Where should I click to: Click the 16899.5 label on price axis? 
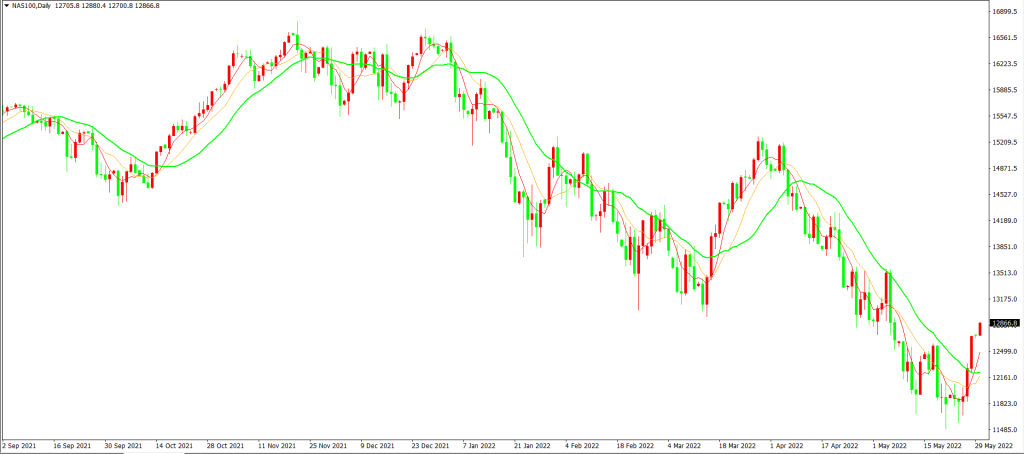(1004, 12)
